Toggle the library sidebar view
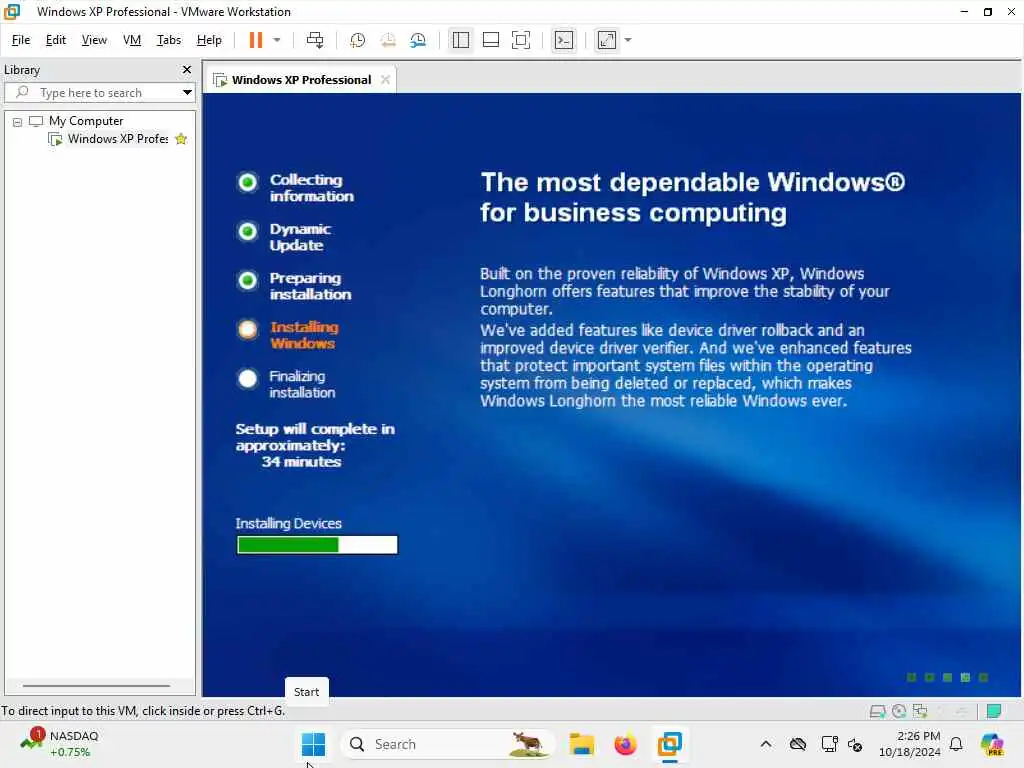Viewport: 1024px width, 768px height. [460, 40]
